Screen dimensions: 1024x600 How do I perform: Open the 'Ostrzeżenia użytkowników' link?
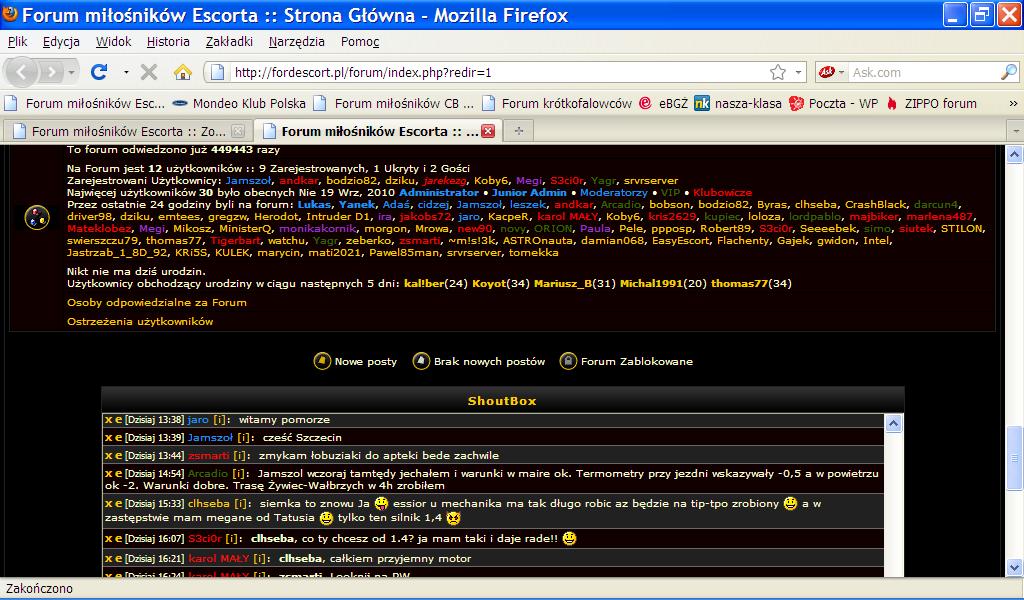[140, 321]
